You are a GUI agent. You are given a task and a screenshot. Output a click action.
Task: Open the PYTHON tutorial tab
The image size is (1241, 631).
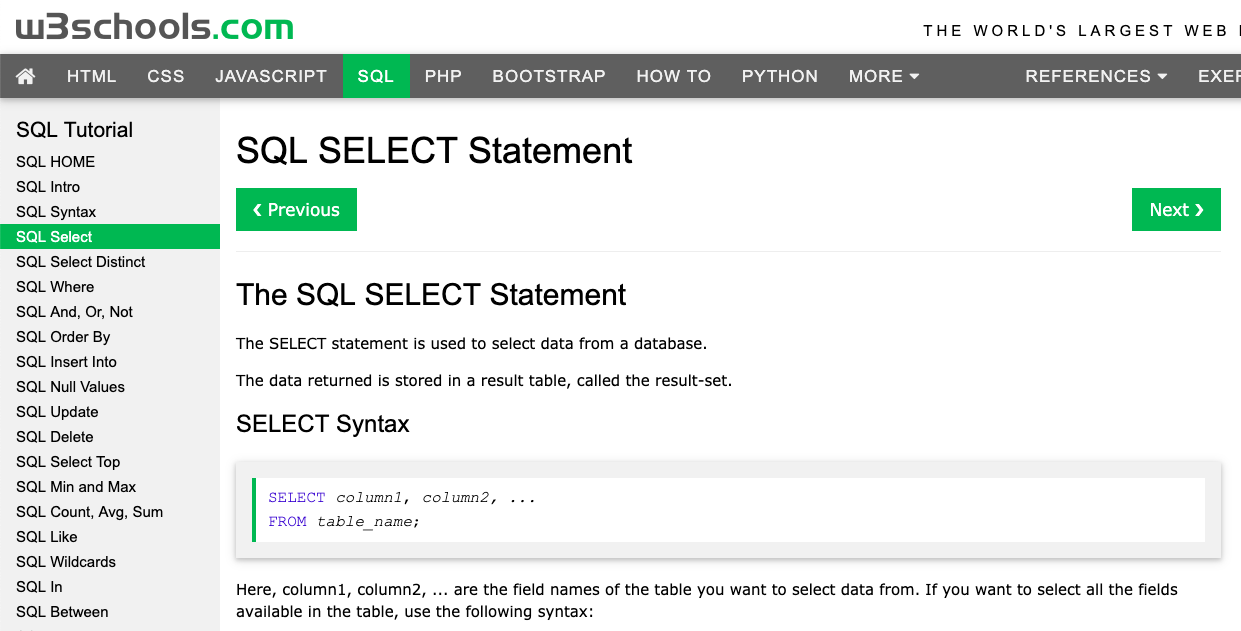point(779,76)
